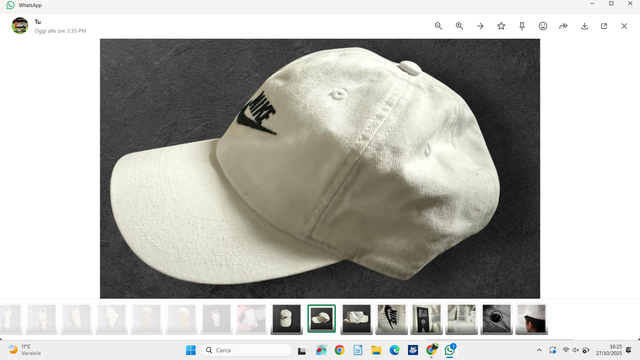
Task: Star this photo message
Action: point(501,26)
